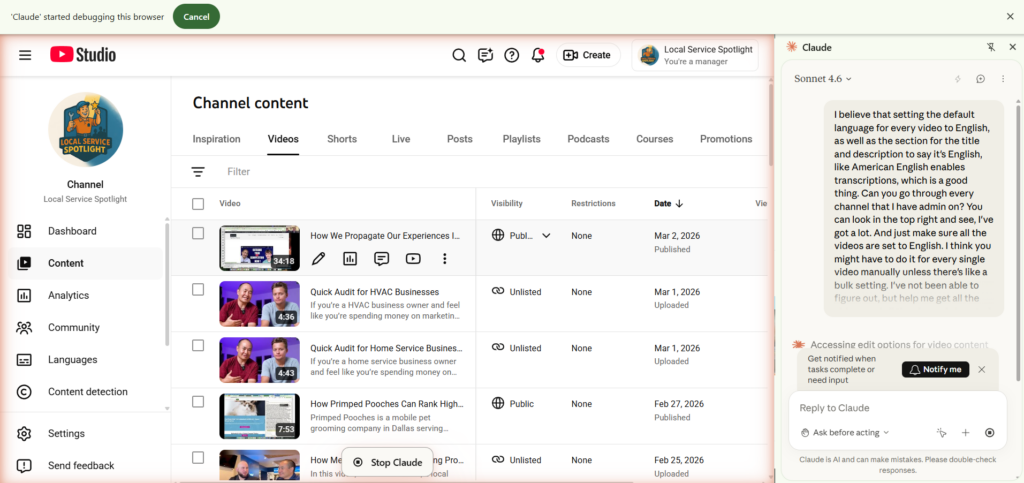The image size is (1024, 483).
Task: Open comments icon for the first video
Action: coord(381,259)
